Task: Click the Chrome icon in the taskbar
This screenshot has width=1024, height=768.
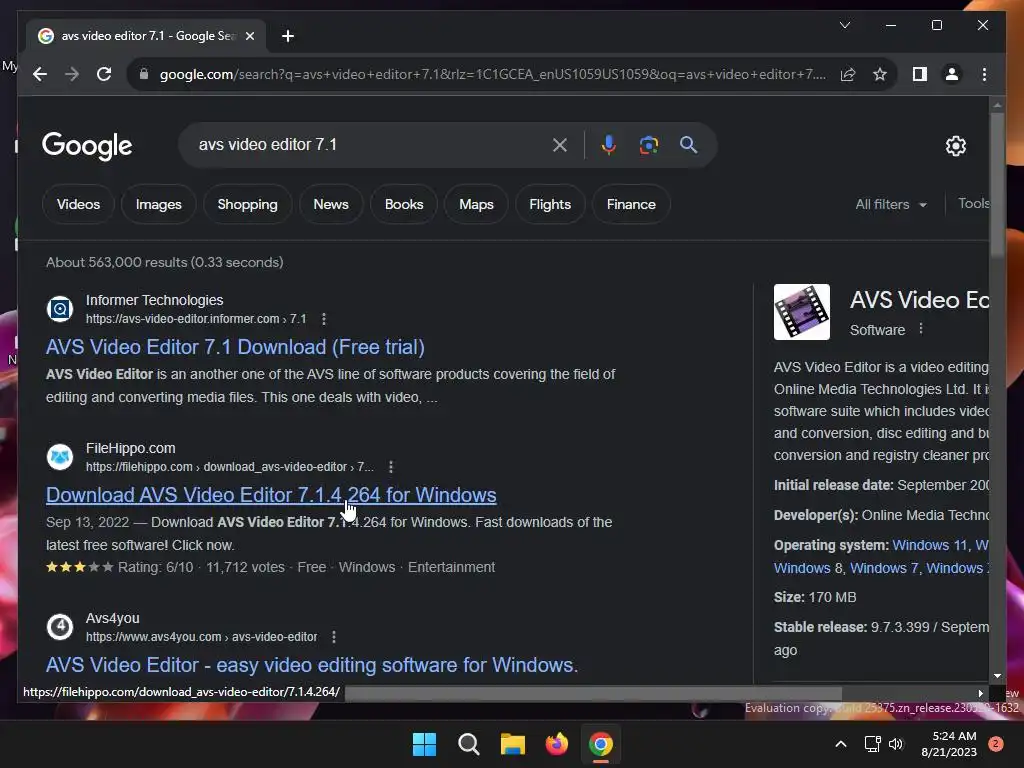Action: (x=601, y=744)
